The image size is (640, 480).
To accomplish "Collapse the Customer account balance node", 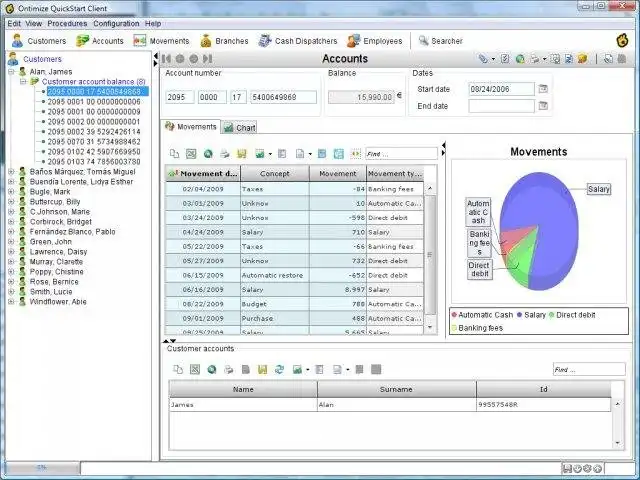I will tap(23, 82).
